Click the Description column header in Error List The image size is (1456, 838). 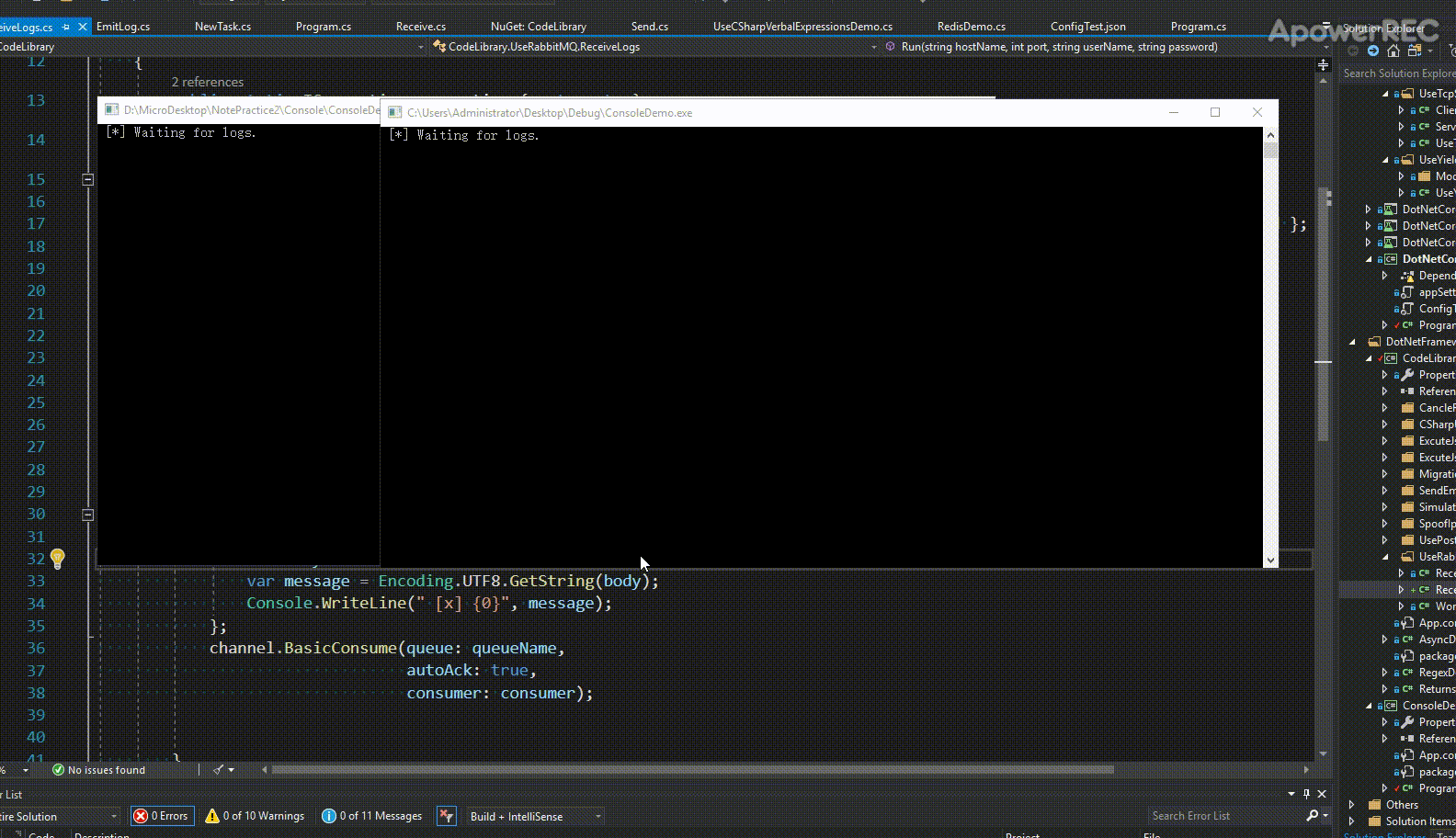tap(101, 835)
